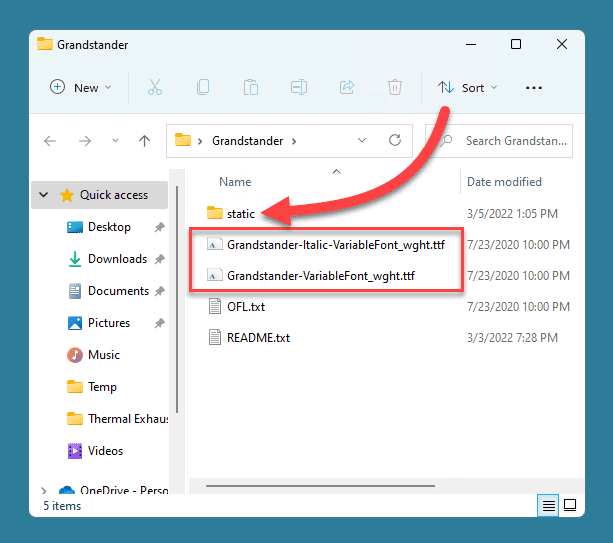
Task: Click the Desktop pin icon
Action: tap(159, 227)
